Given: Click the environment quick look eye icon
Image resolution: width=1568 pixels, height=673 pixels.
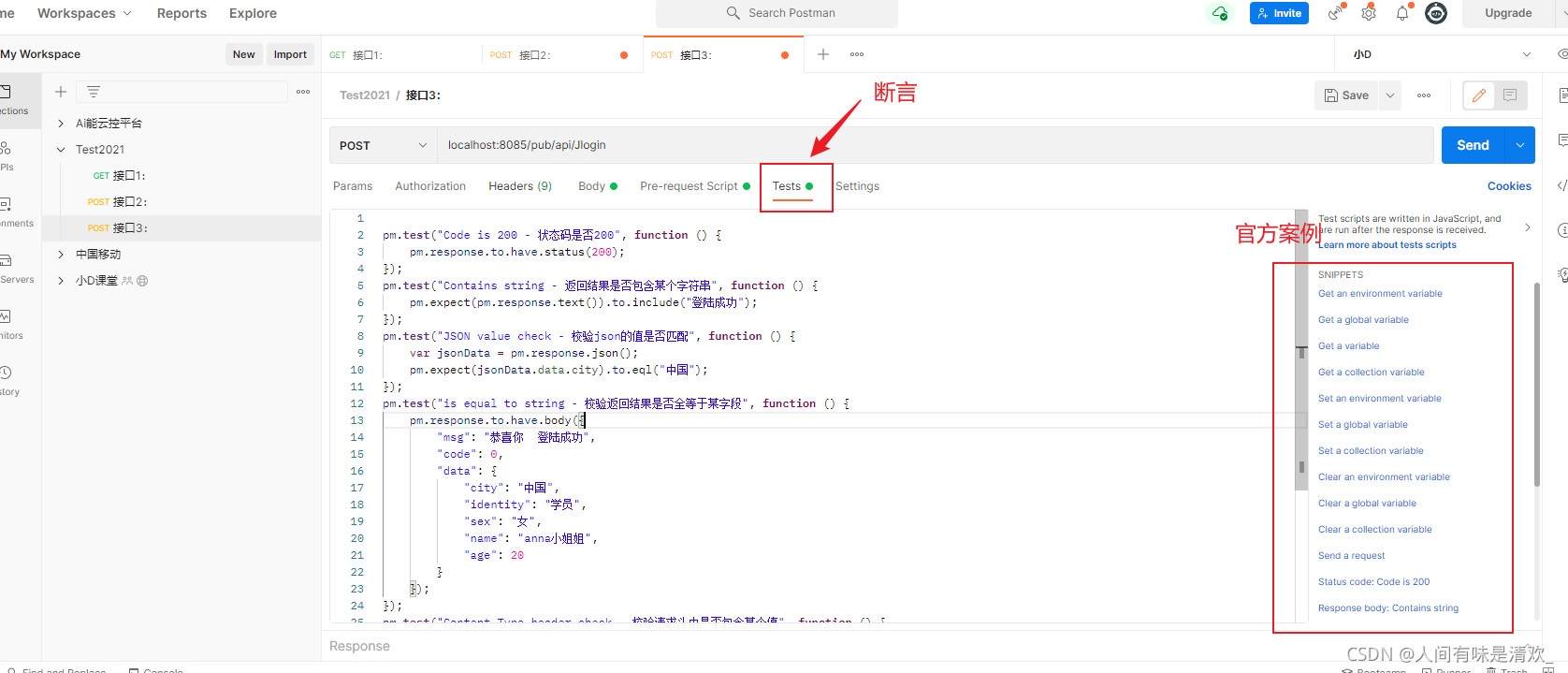Looking at the screenshot, I should point(1561,54).
